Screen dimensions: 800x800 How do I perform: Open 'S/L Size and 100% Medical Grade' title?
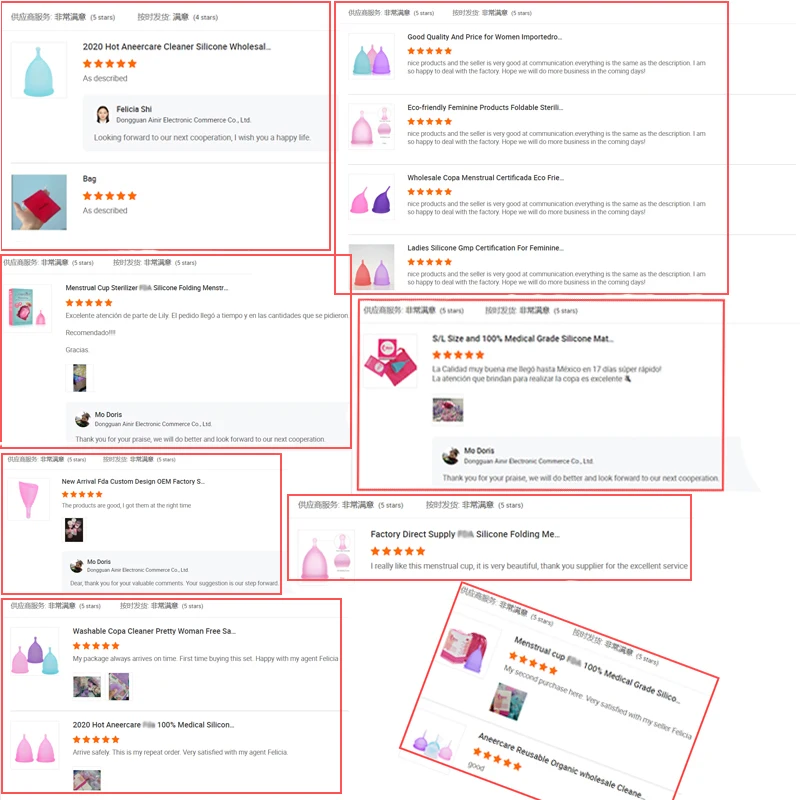pyautogui.click(x=522, y=339)
